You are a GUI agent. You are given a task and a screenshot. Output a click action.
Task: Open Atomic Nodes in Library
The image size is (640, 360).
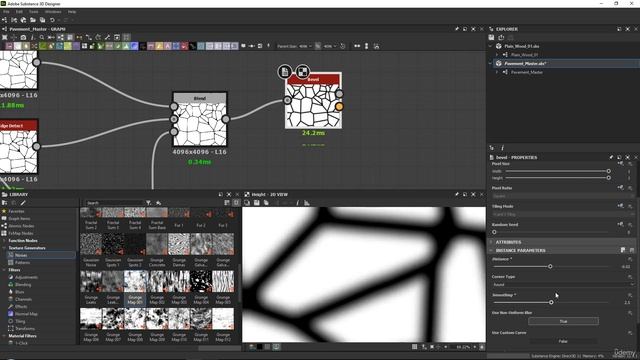[21, 226]
